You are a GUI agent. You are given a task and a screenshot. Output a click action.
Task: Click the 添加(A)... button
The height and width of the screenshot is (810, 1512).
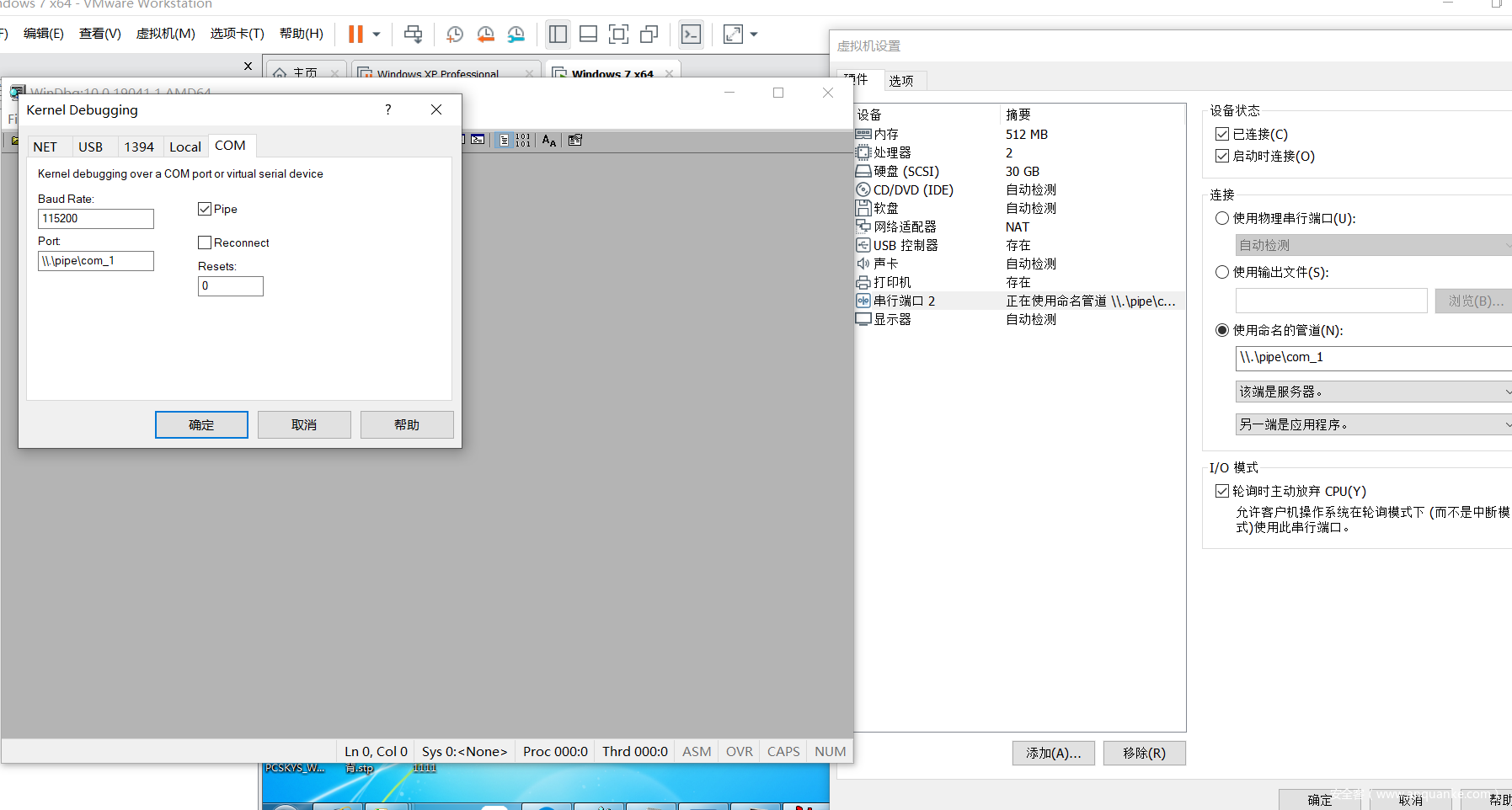click(1053, 753)
